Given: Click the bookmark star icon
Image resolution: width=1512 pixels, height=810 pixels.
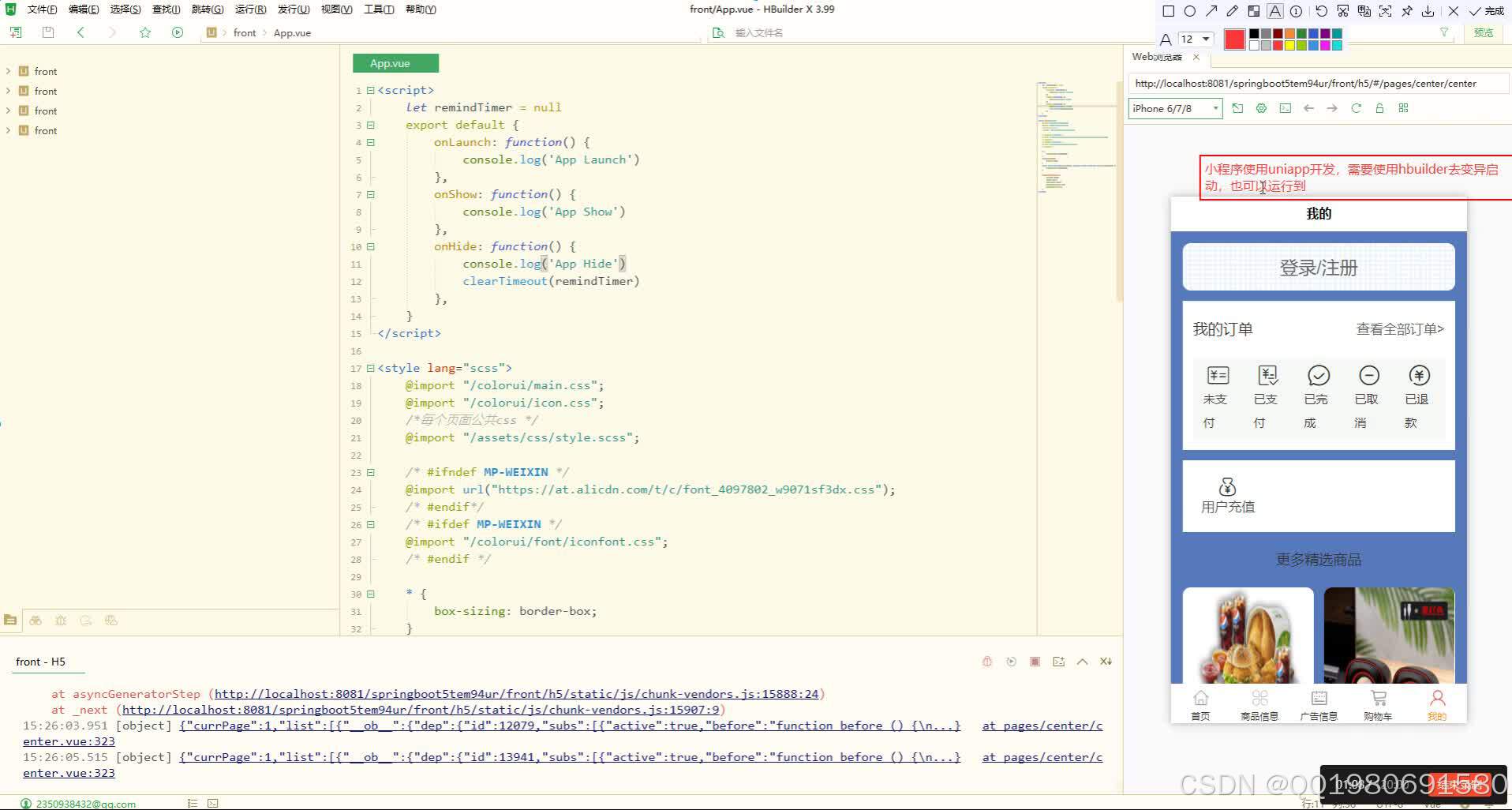Looking at the screenshot, I should click(x=145, y=32).
